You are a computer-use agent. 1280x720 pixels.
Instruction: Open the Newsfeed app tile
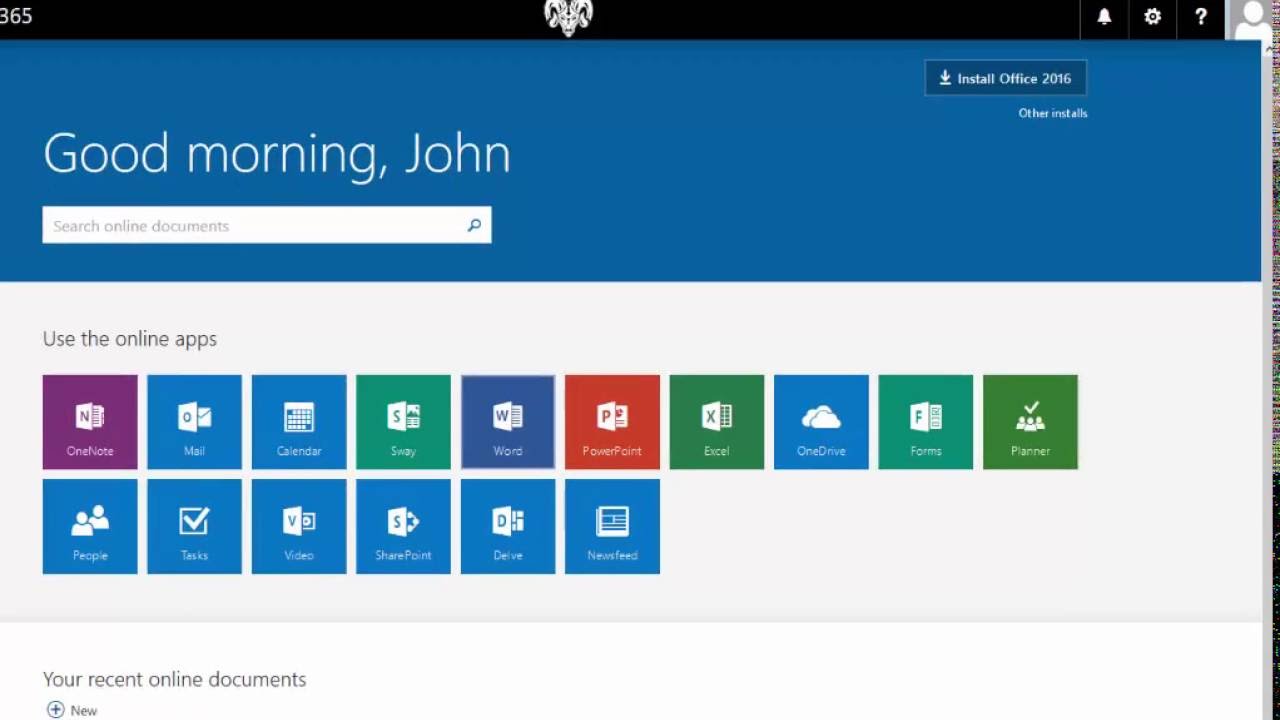(x=612, y=526)
